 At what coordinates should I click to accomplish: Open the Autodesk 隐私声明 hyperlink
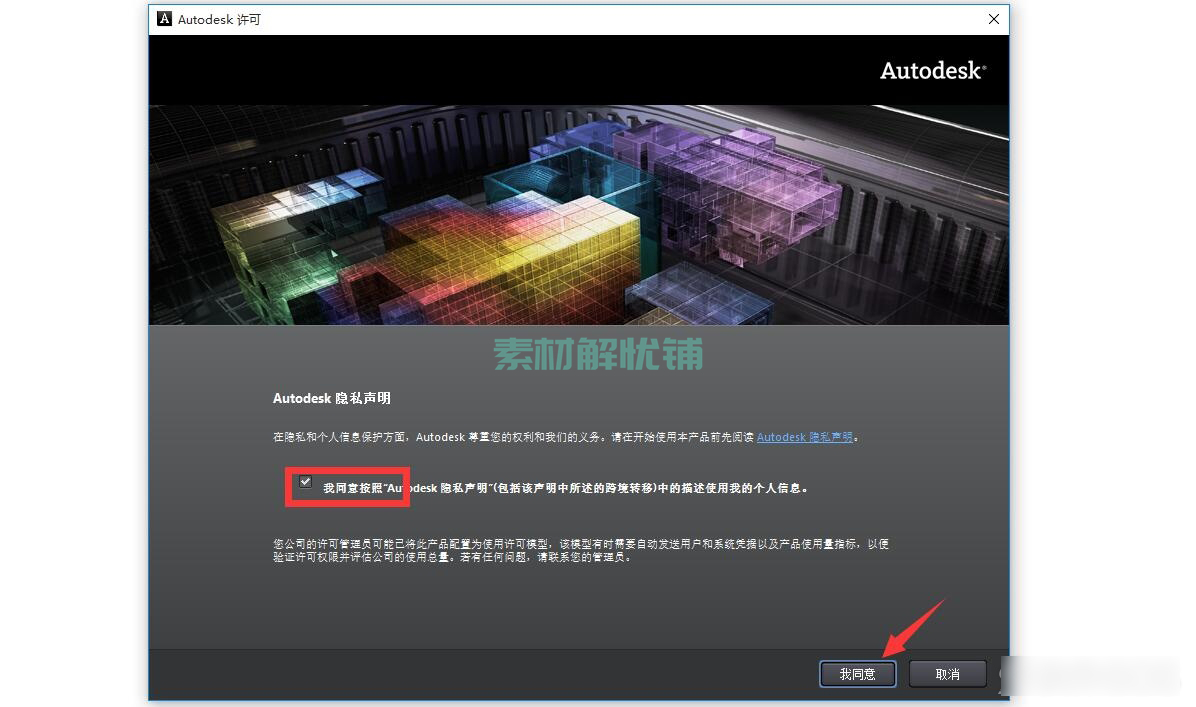[805, 437]
